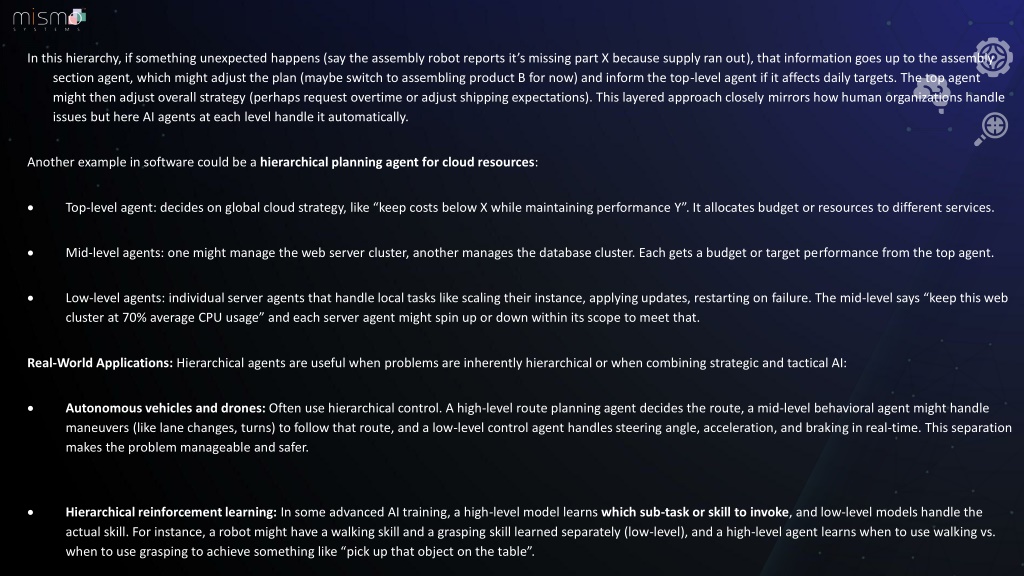1024x576 pixels.
Task: Click the sentence starting 'Another example in software'
Action: tap(282, 162)
